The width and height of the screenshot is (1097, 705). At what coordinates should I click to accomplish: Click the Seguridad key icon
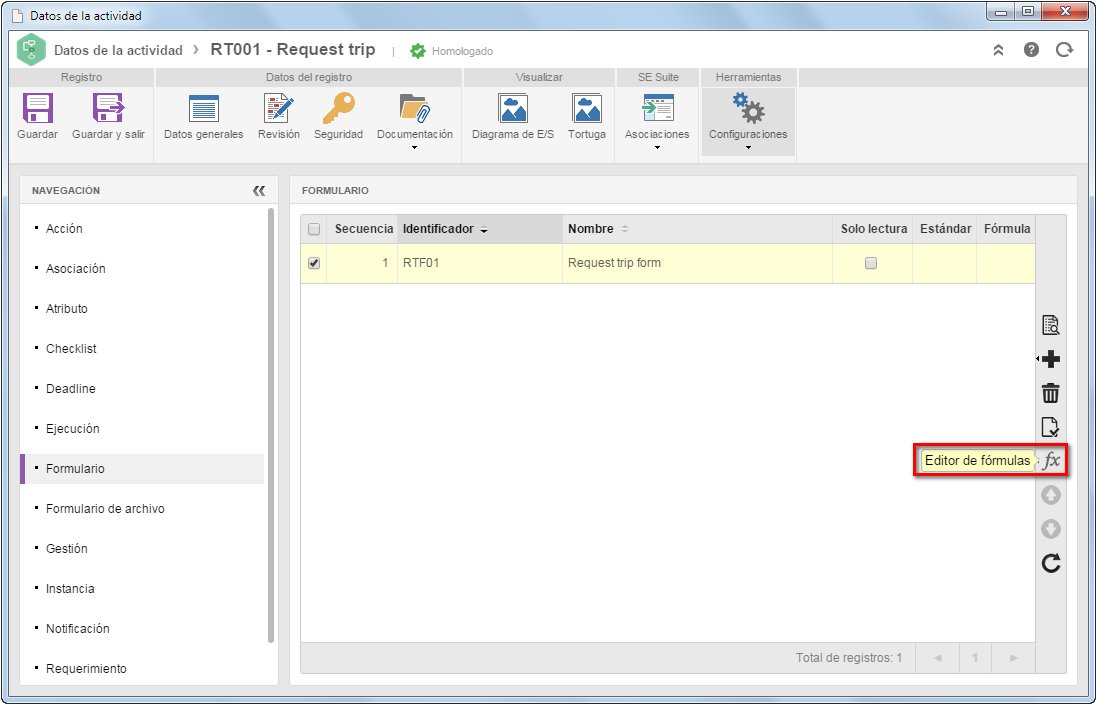339,108
